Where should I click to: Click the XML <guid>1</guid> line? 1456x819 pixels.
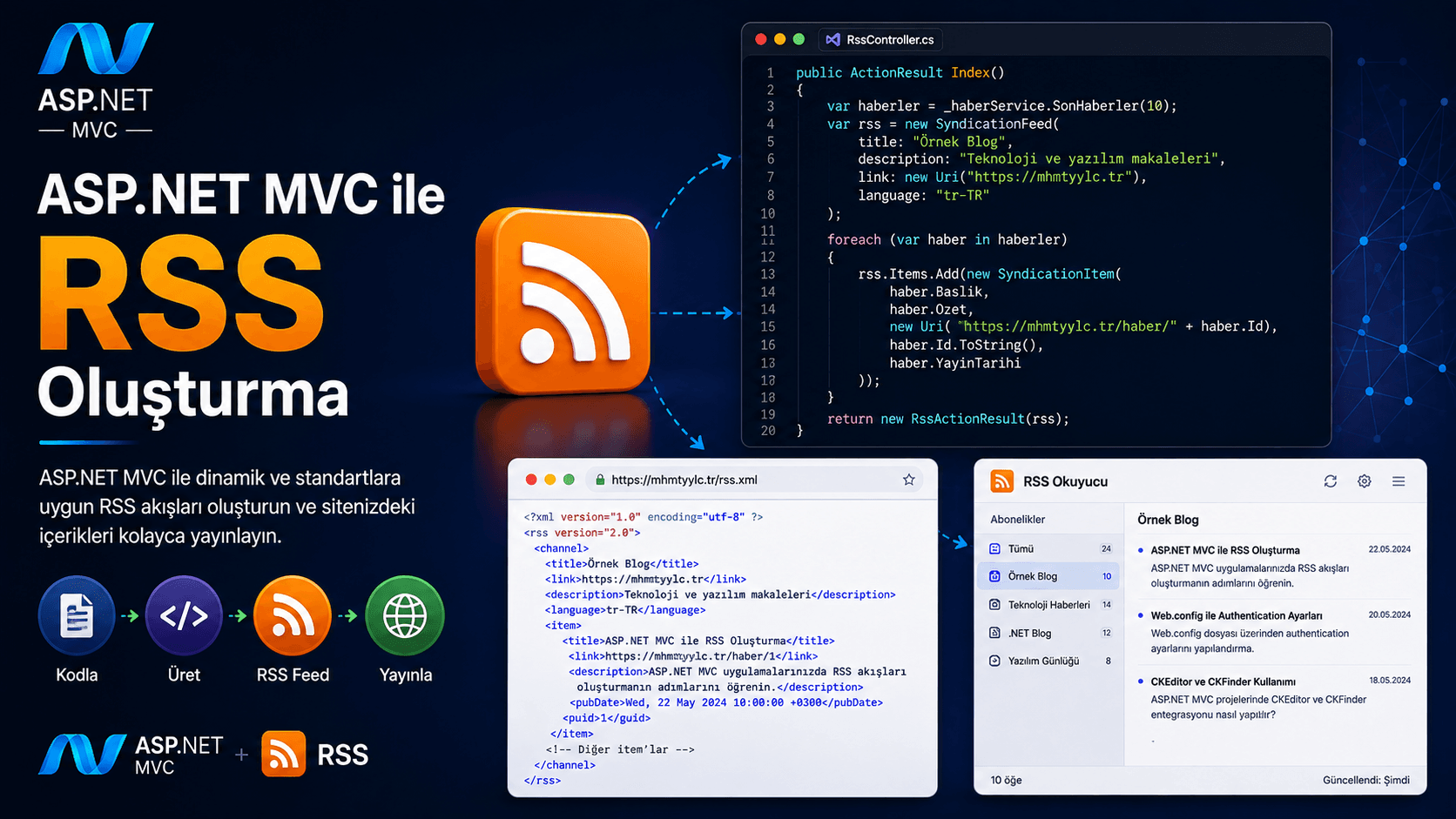605,718
